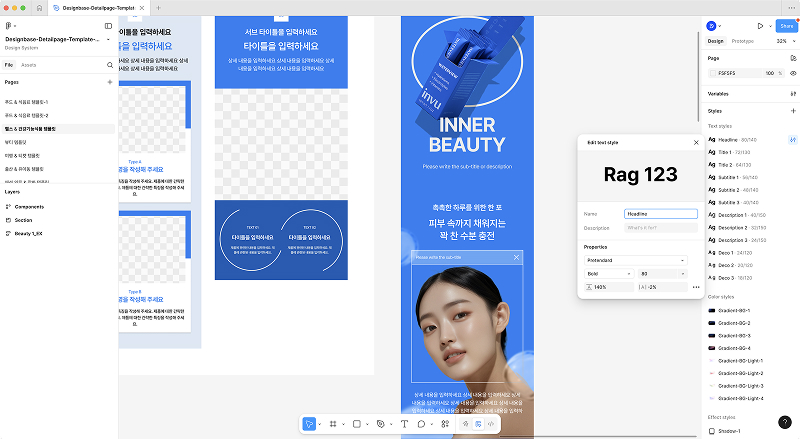Click the Move tool arrow icon

pos(309,424)
